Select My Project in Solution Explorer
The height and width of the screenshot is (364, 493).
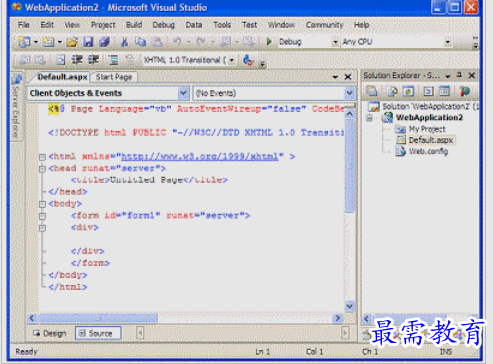click(427, 129)
